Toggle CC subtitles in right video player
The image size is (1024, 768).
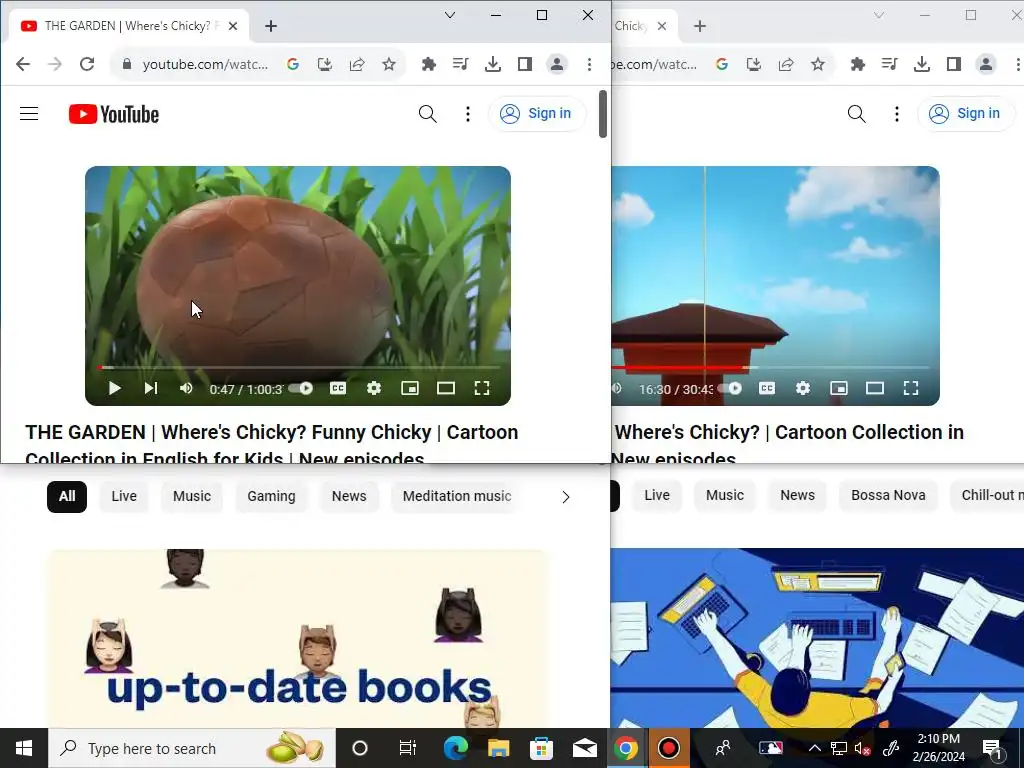(767, 389)
